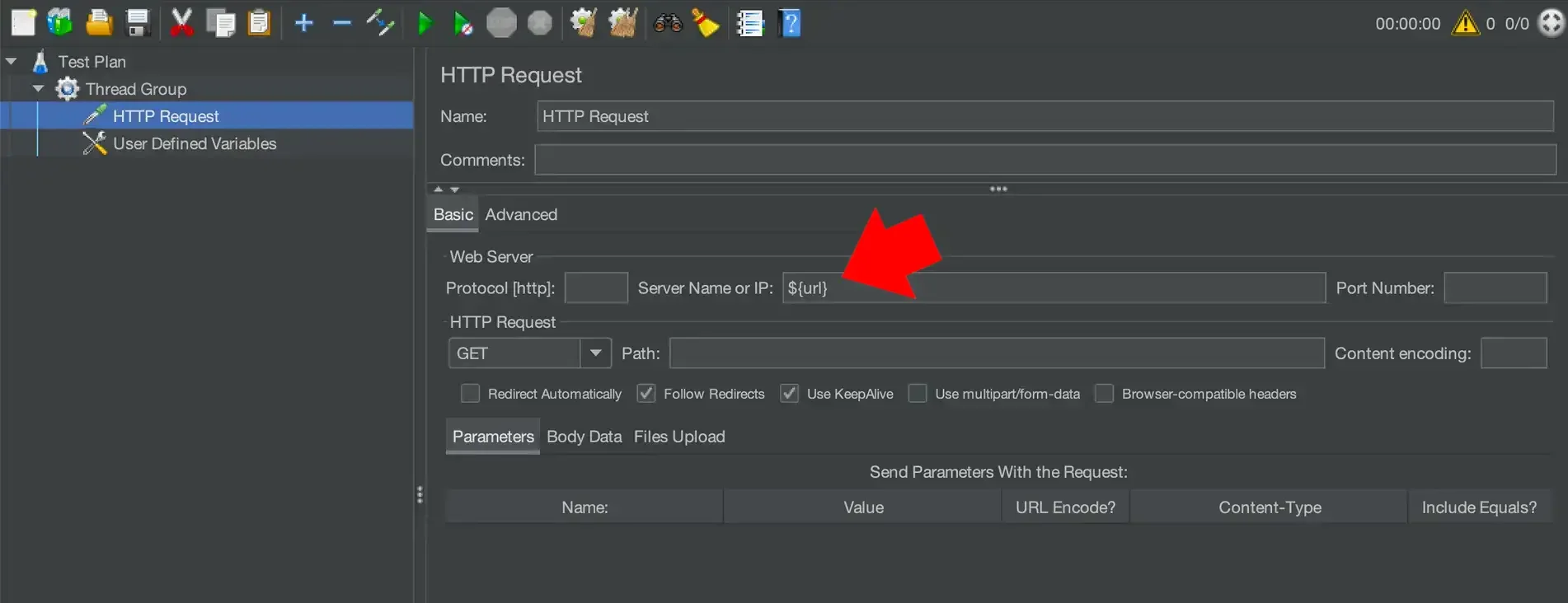Image resolution: width=1568 pixels, height=603 pixels.
Task: Uncheck Follow Redirects checkbox
Action: pyautogui.click(x=646, y=394)
